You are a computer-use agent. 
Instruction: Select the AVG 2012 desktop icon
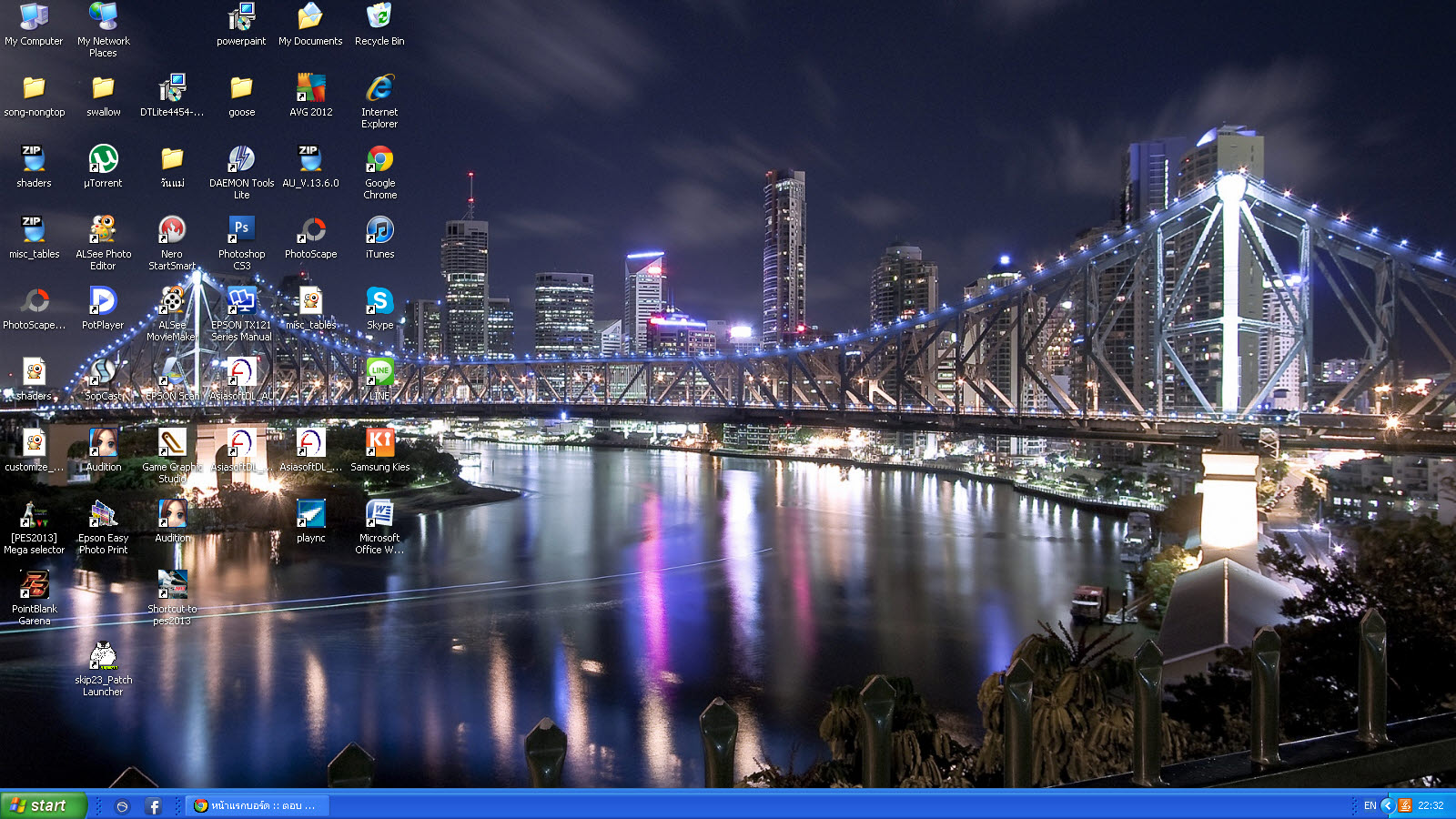[310, 89]
